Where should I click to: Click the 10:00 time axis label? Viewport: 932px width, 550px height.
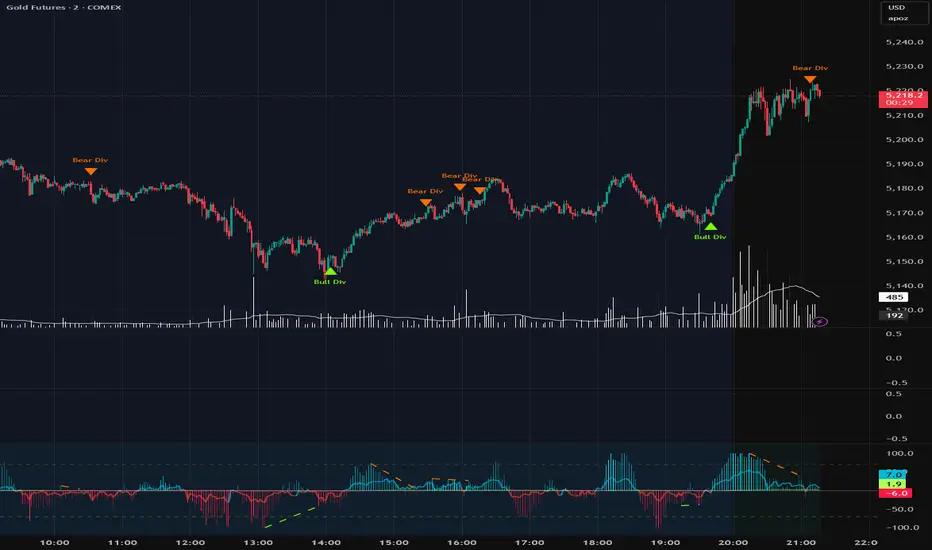[55, 542]
